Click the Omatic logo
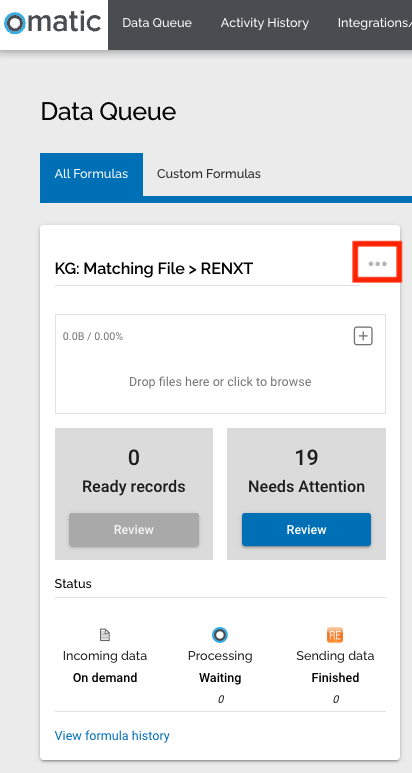The width and height of the screenshot is (412, 773). (x=53, y=23)
